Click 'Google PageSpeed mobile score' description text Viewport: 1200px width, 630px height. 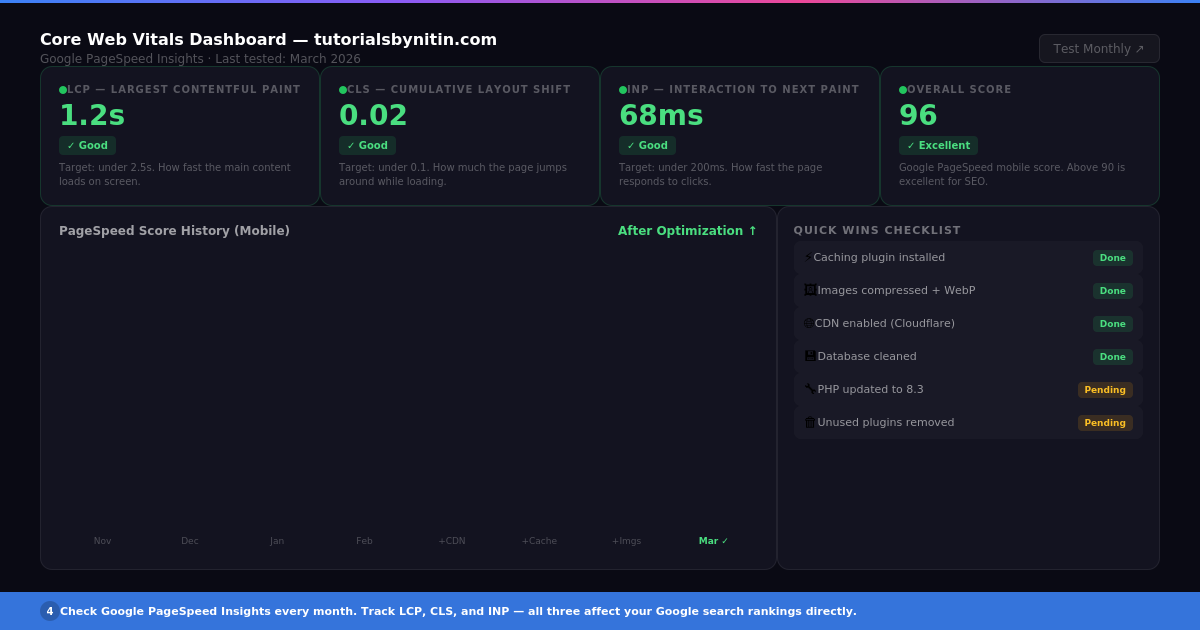[1012, 175]
